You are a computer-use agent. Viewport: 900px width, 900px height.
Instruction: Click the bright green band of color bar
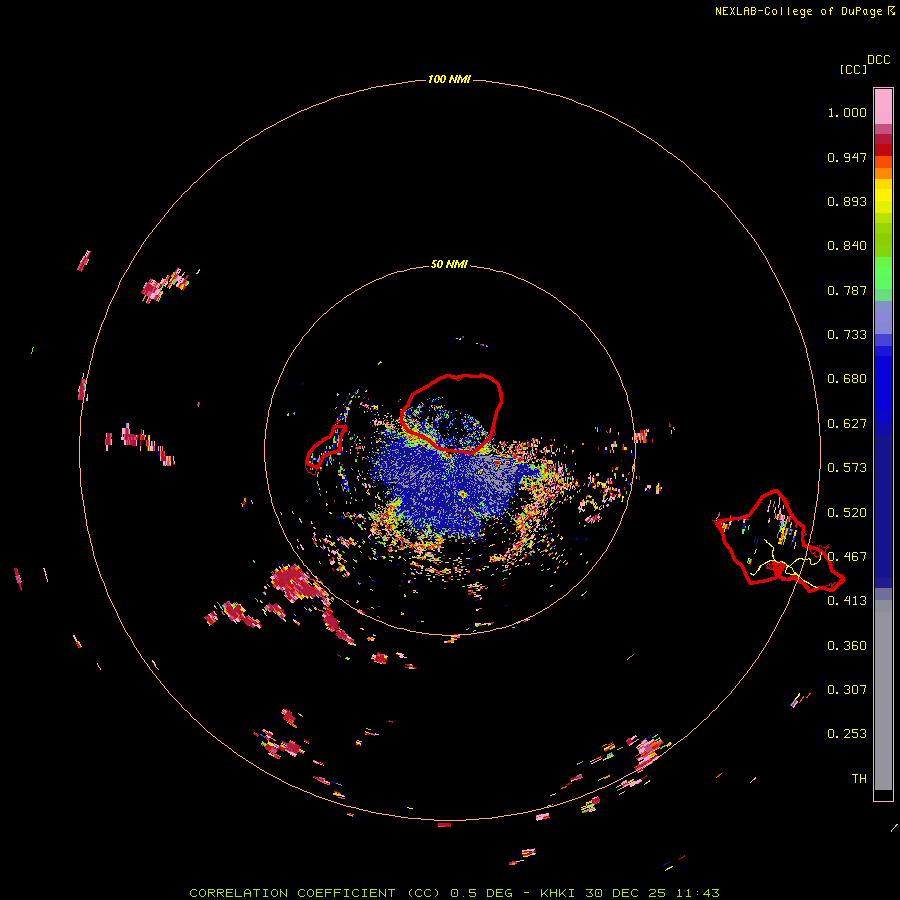click(883, 273)
